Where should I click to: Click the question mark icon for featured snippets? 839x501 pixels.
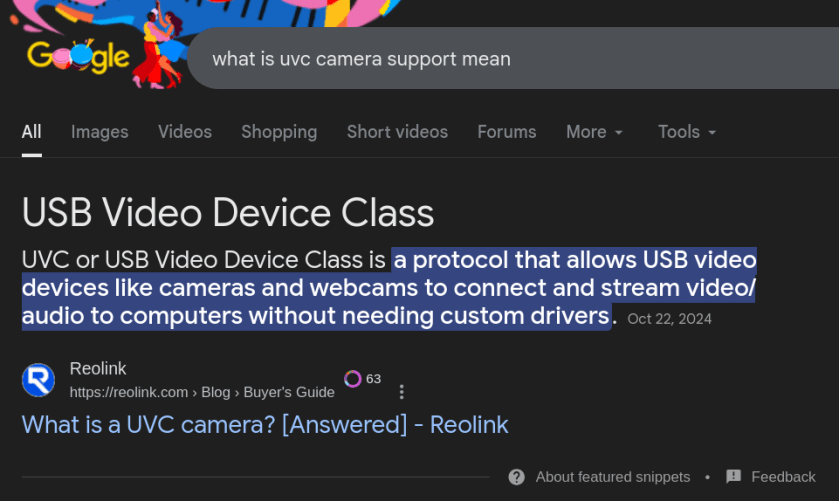pyautogui.click(x=516, y=476)
